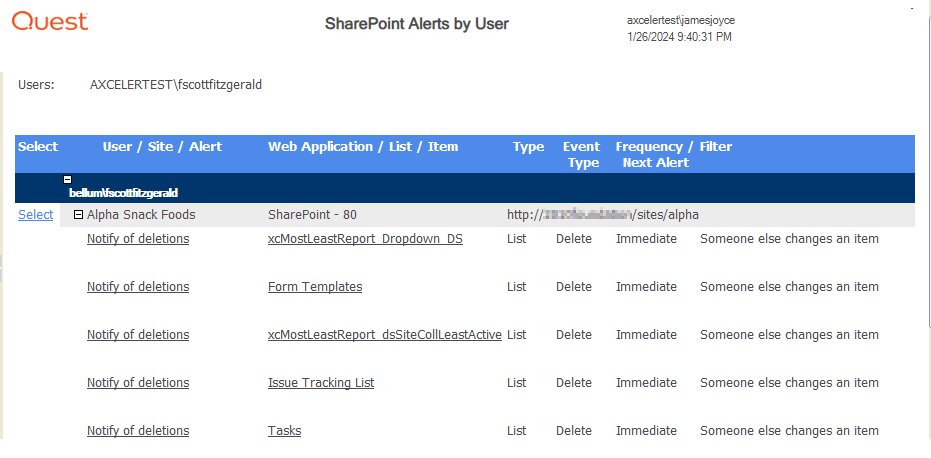Image resolution: width=931 pixels, height=458 pixels.
Task: Open Notify of deletions for Issue Tracking List
Action: click(138, 383)
